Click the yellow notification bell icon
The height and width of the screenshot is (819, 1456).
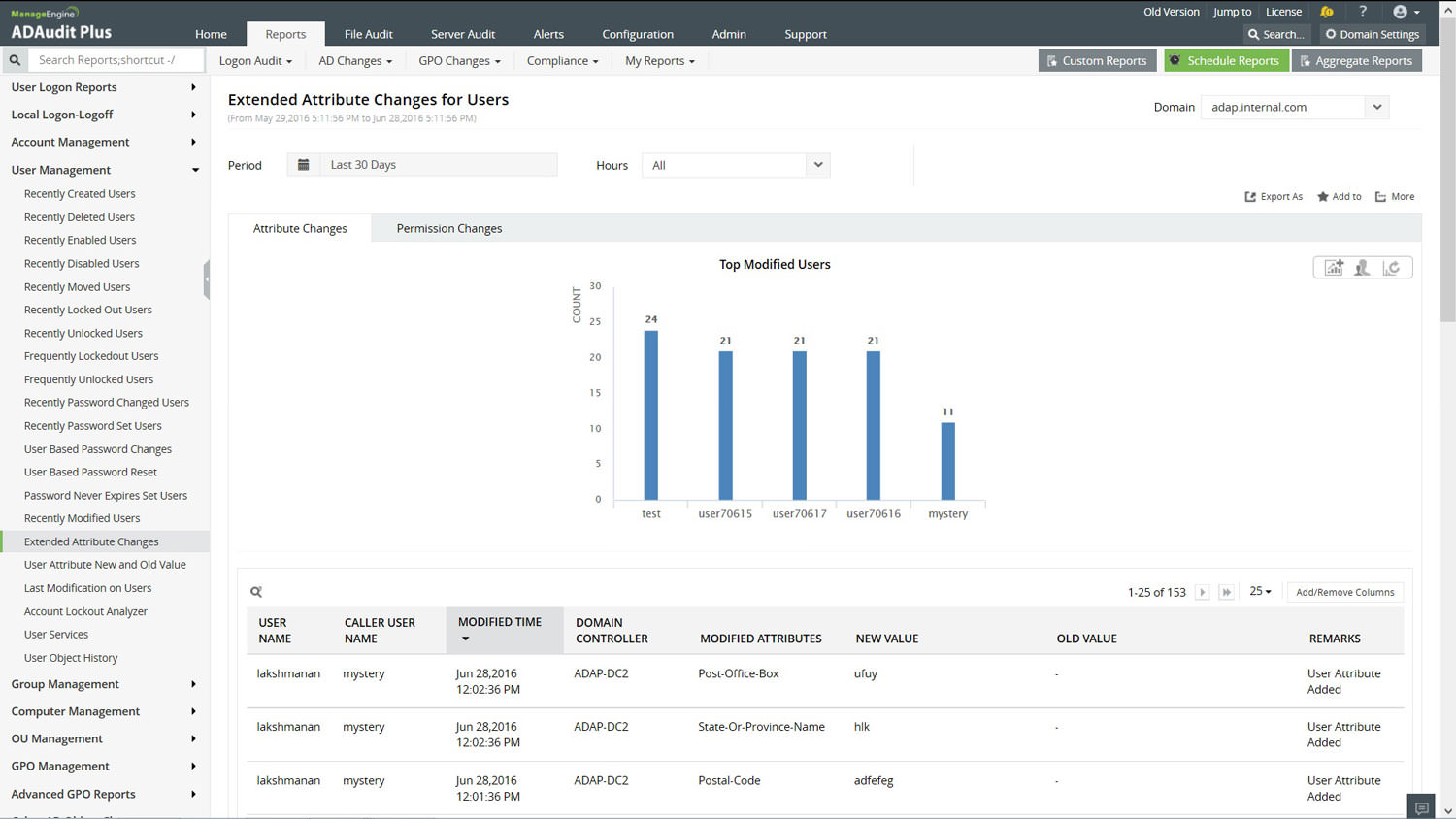[x=1326, y=12]
